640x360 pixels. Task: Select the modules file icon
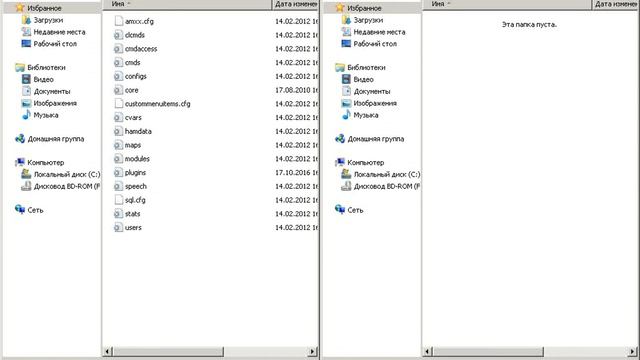tap(118, 159)
